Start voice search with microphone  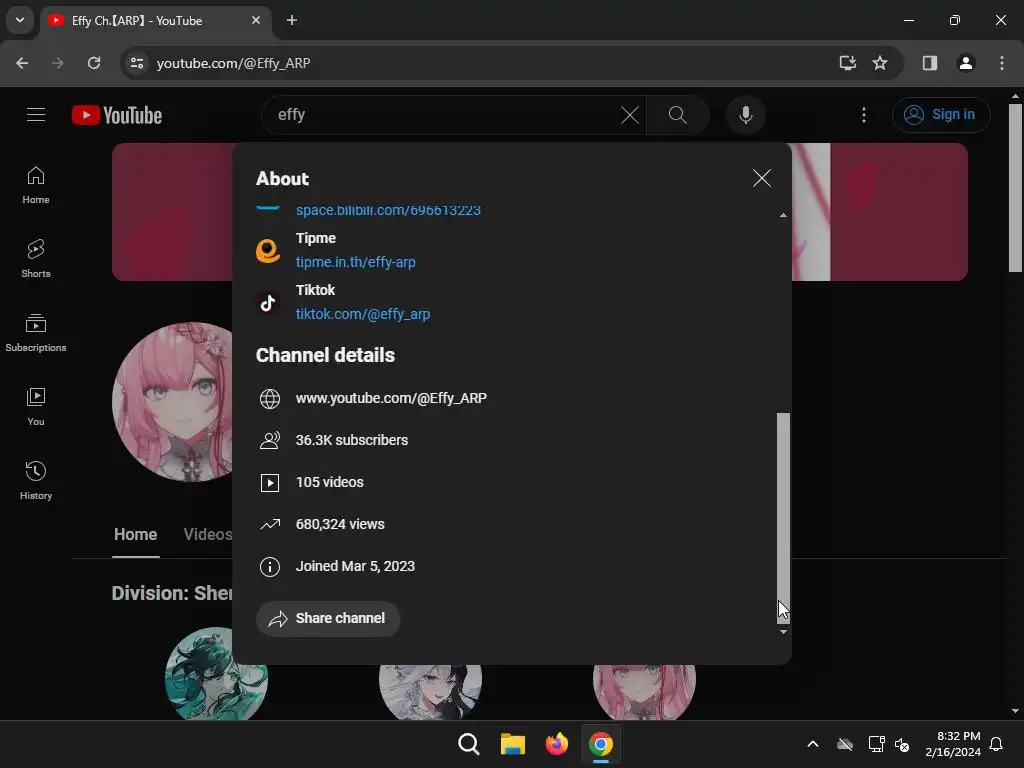pyautogui.click(x=745, y=115)
